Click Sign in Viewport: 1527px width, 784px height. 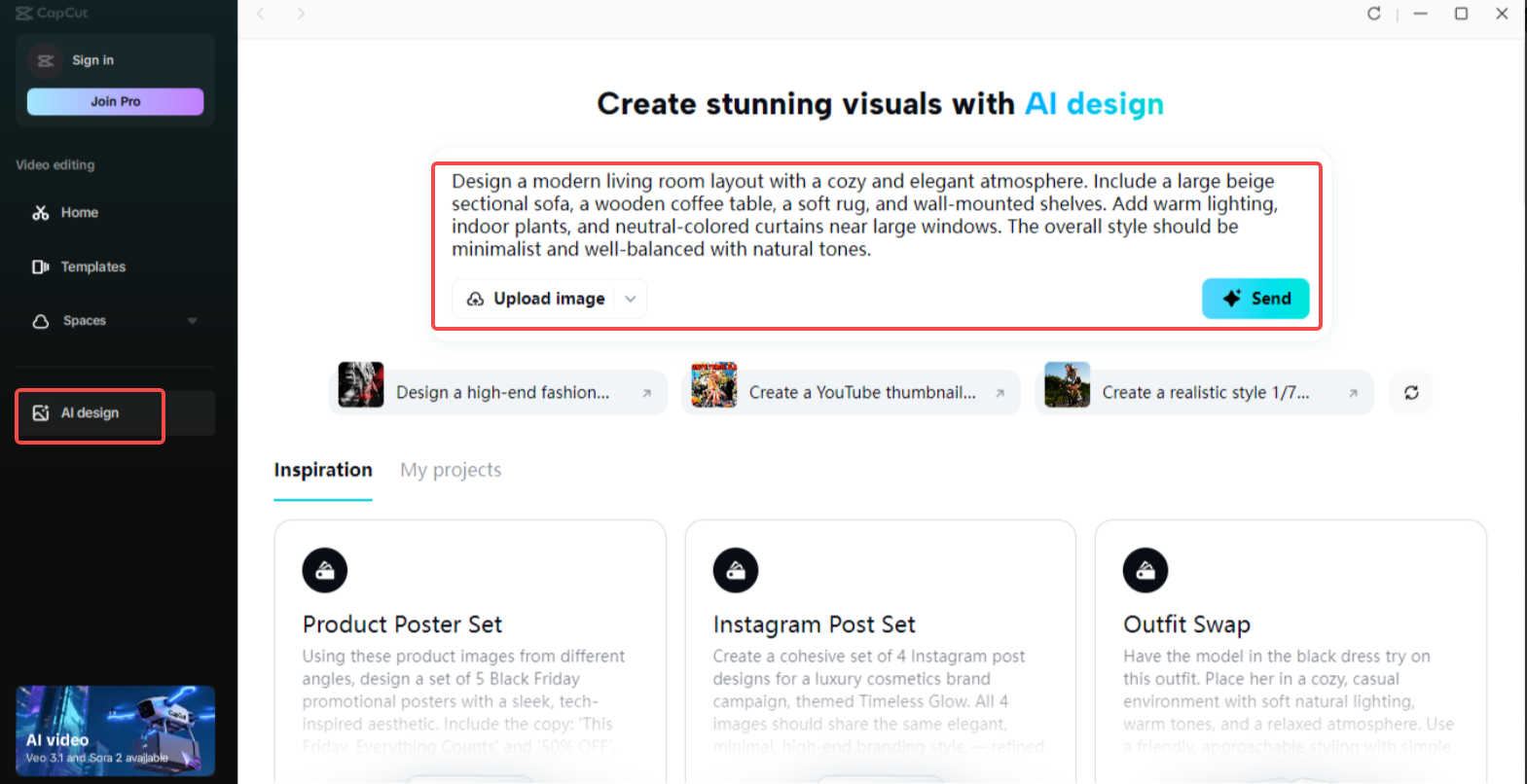click(x=92, y=60)
